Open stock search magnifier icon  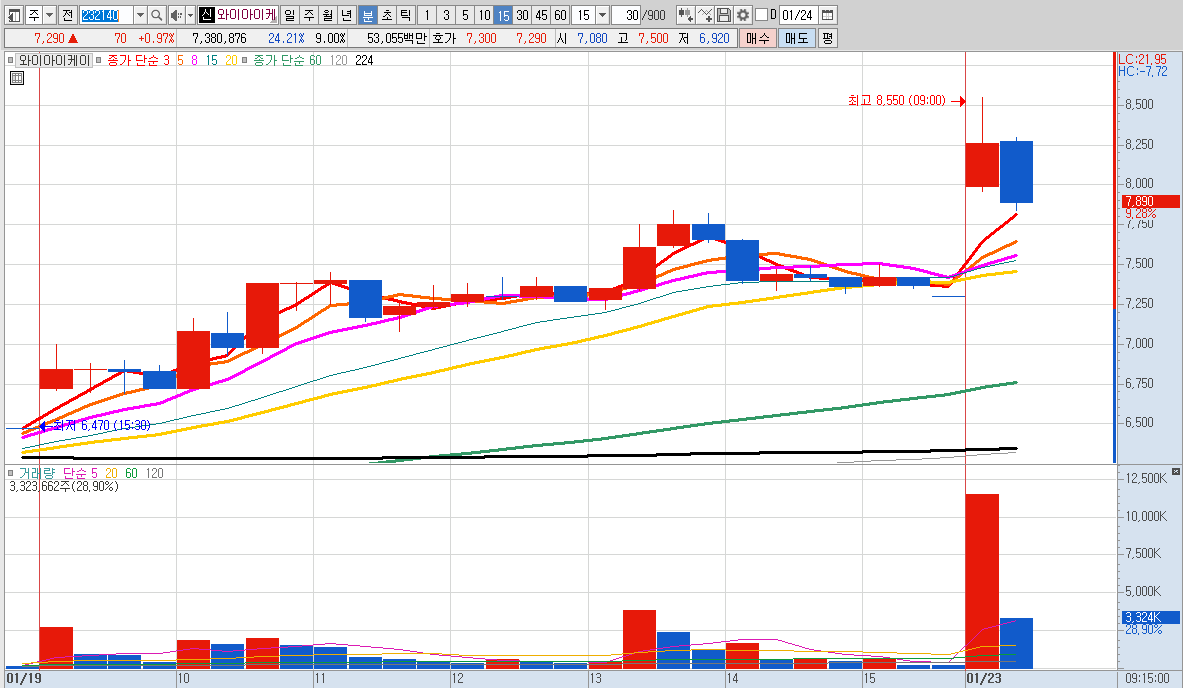[156, 15]
